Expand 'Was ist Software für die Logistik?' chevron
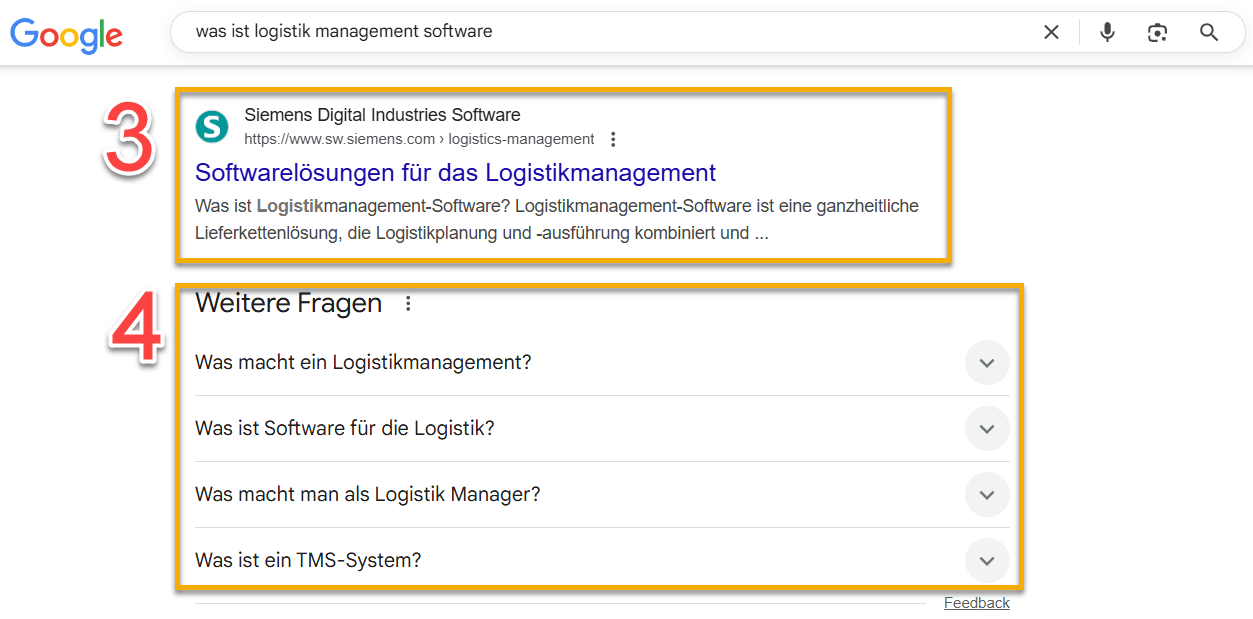The image size is (1253, 619). pyautogui.click(x=987, y=429)
